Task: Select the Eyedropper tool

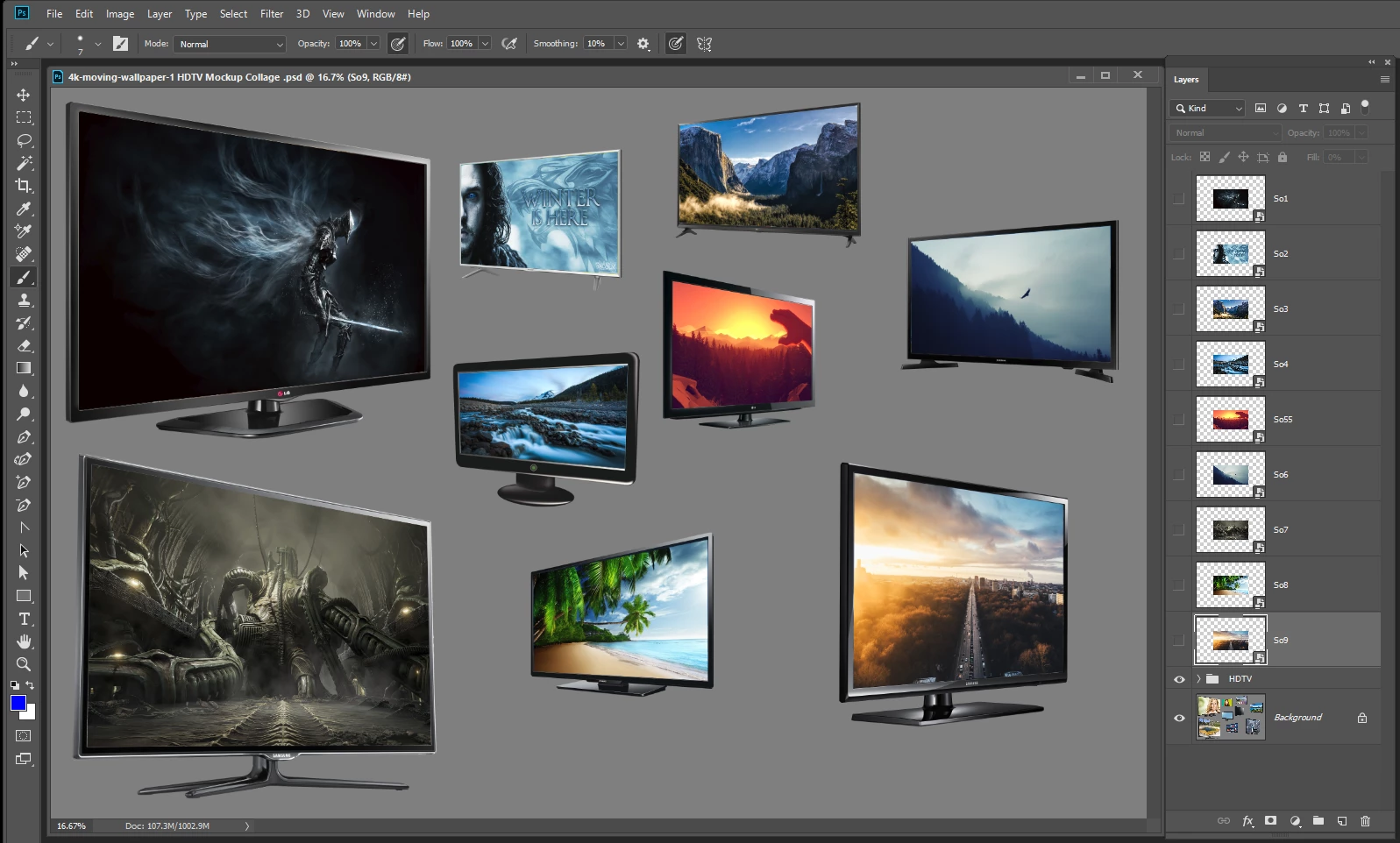Action: [24, 209]
